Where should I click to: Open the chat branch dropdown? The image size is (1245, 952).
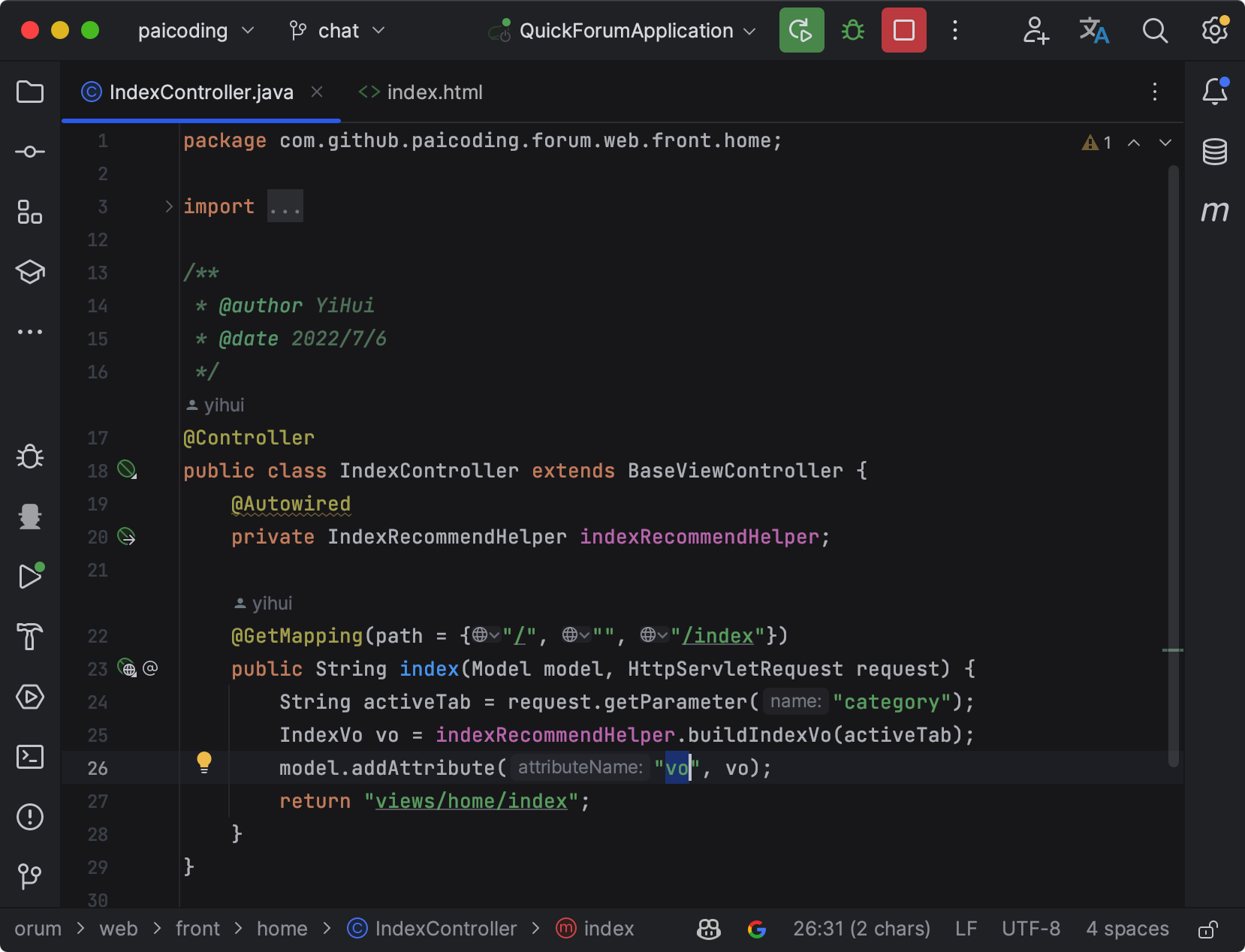(337, 31)
